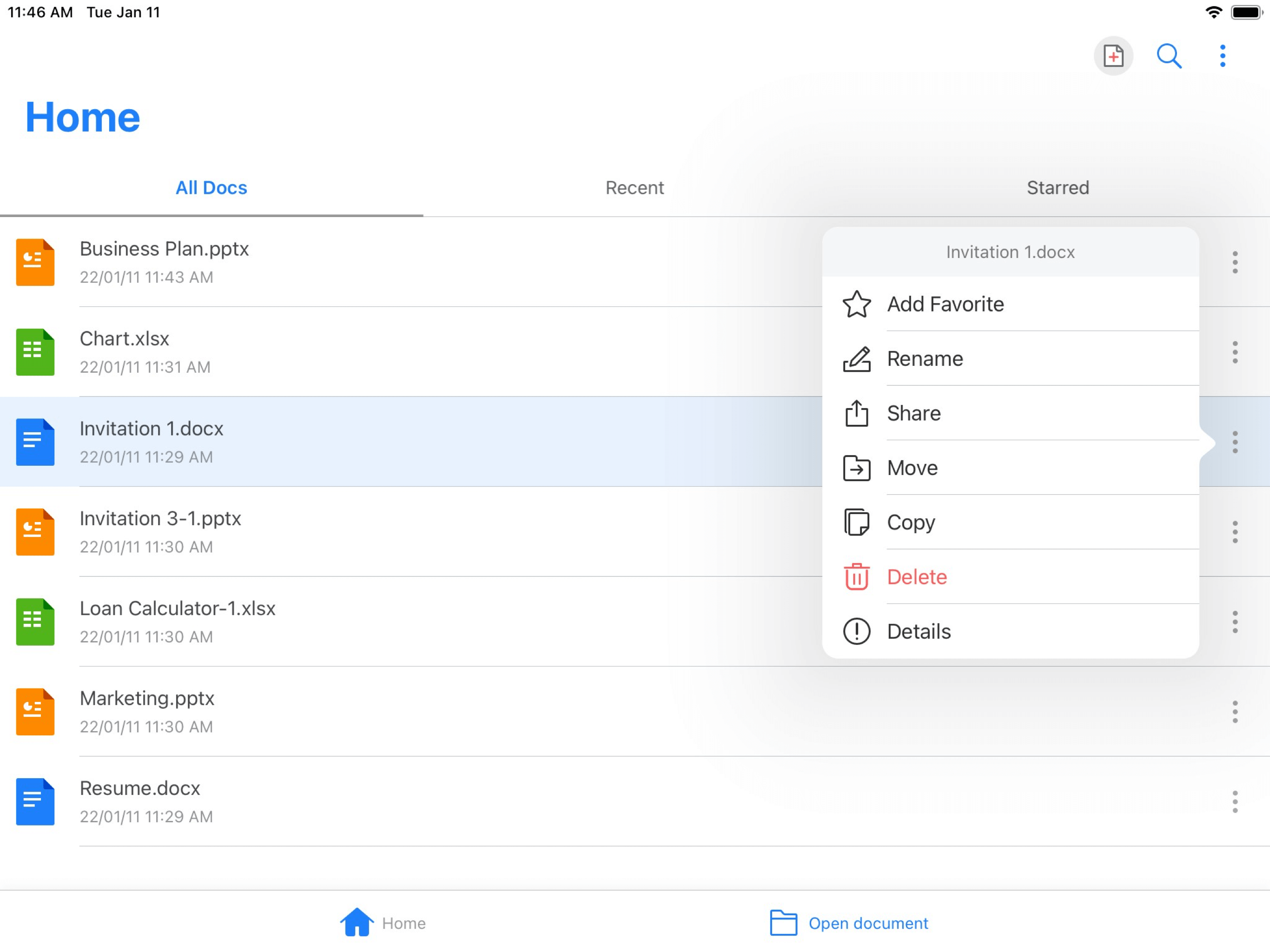Open the Chart.xlsx file
Viewport: 1270px width, 952px height.
124,351
